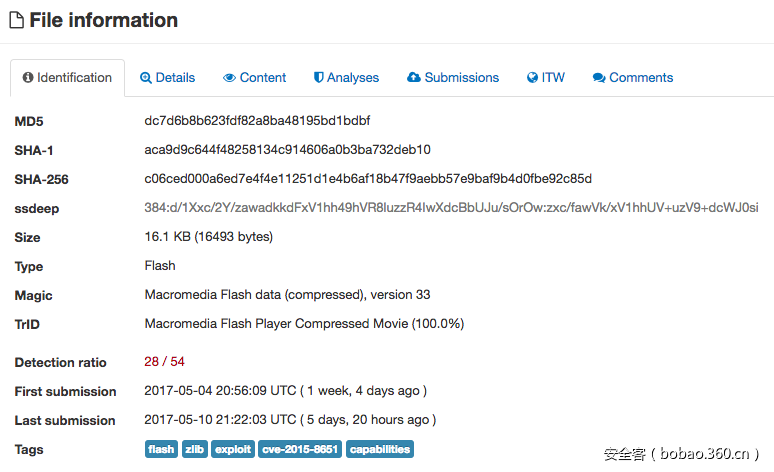
Task: Click the shield icon on Analyses tab
Action: tap(319, 78)
